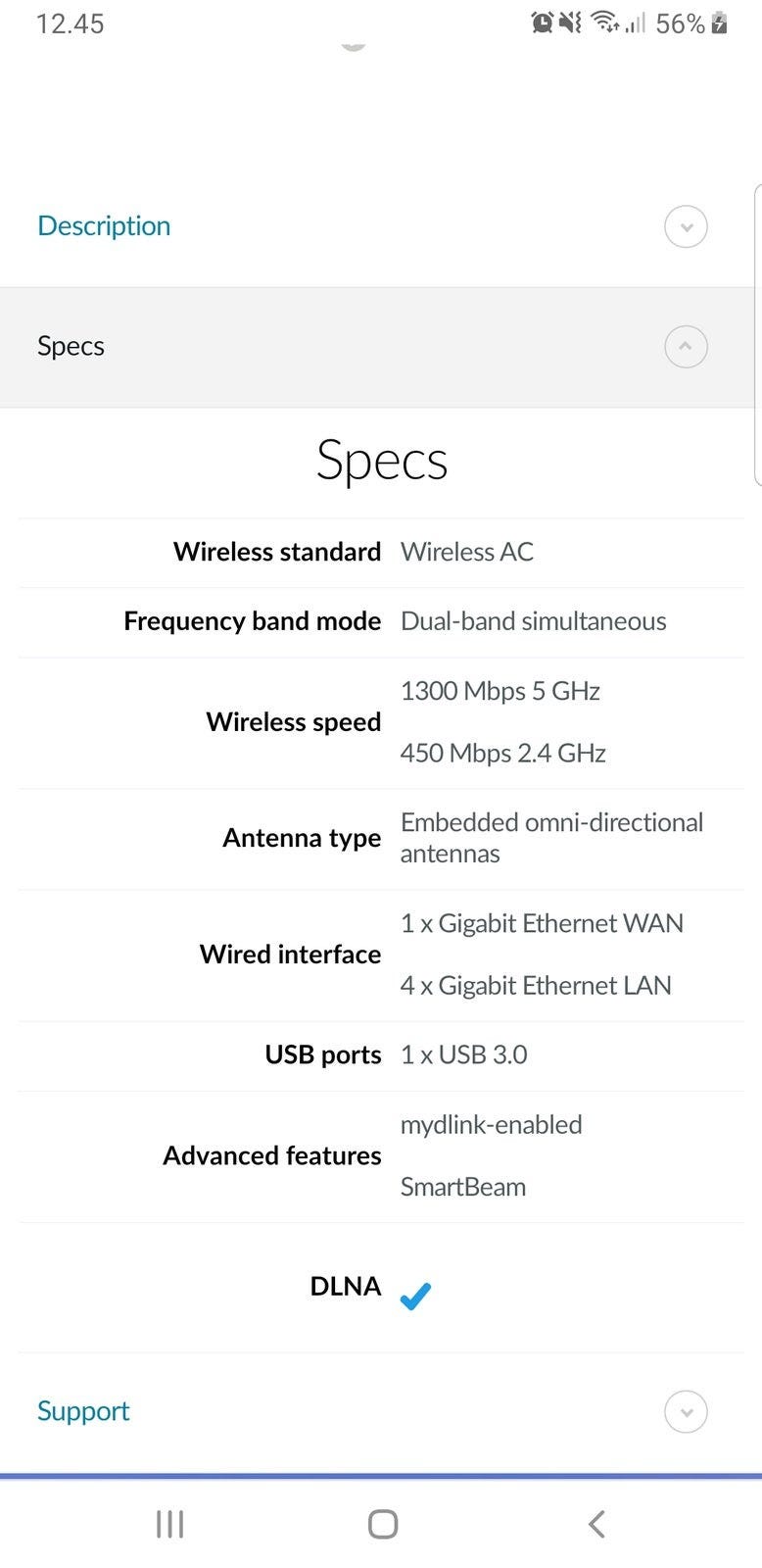Viewport: 762px width, 1568px height.
Task: Expand the Description section chevron
Action: tap(686, 226)
